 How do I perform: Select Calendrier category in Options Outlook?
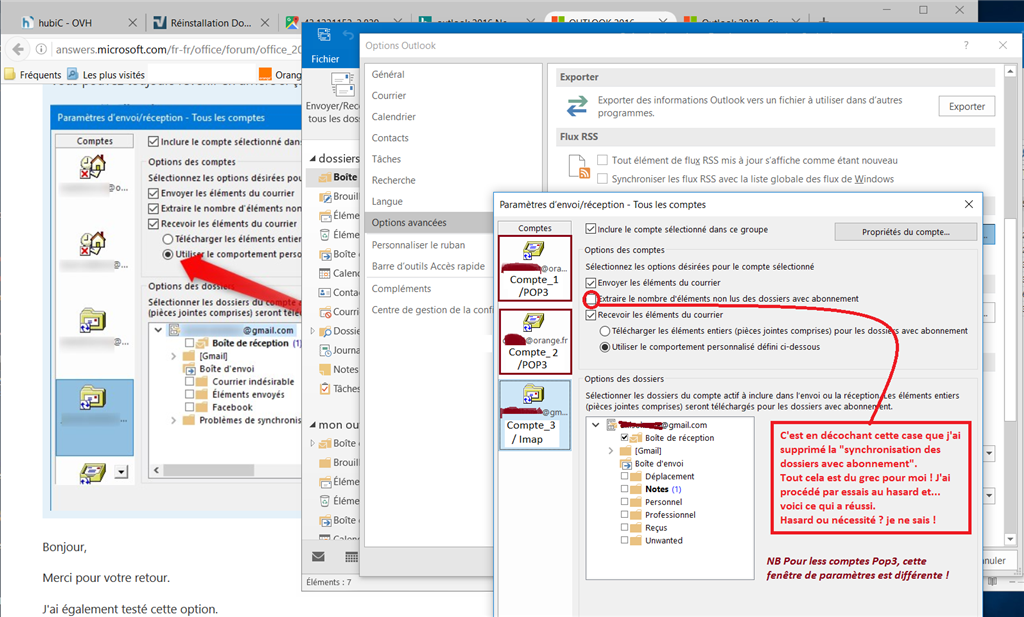pyautogui.click(x=394, y=117)
